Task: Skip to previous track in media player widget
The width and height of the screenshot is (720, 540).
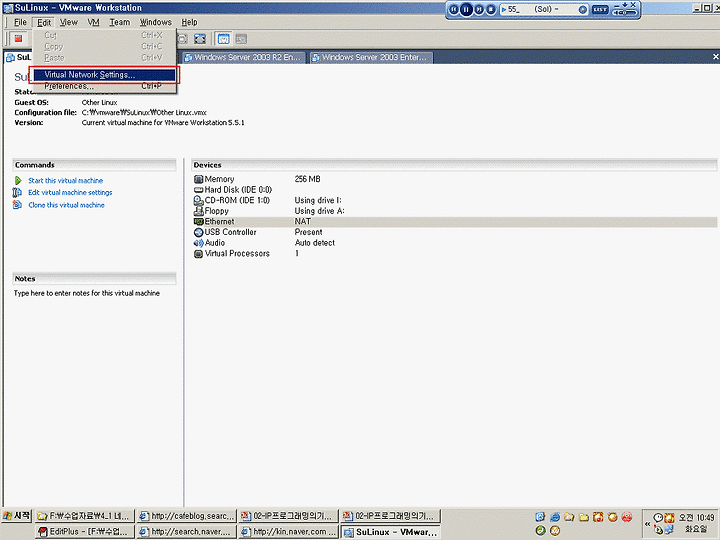Action: point(453,9)
